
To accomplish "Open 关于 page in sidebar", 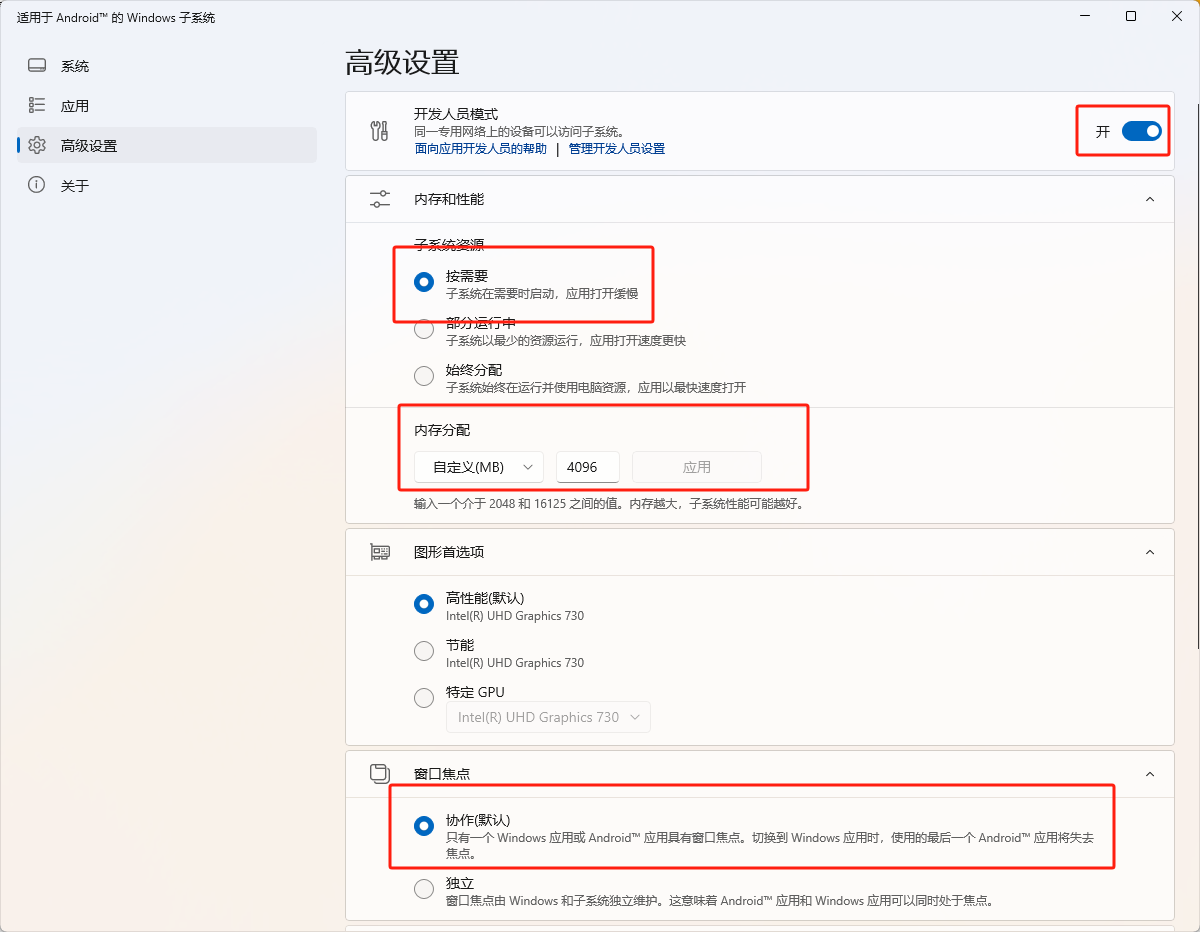I will pyautogui.click(x=167, y=185).
